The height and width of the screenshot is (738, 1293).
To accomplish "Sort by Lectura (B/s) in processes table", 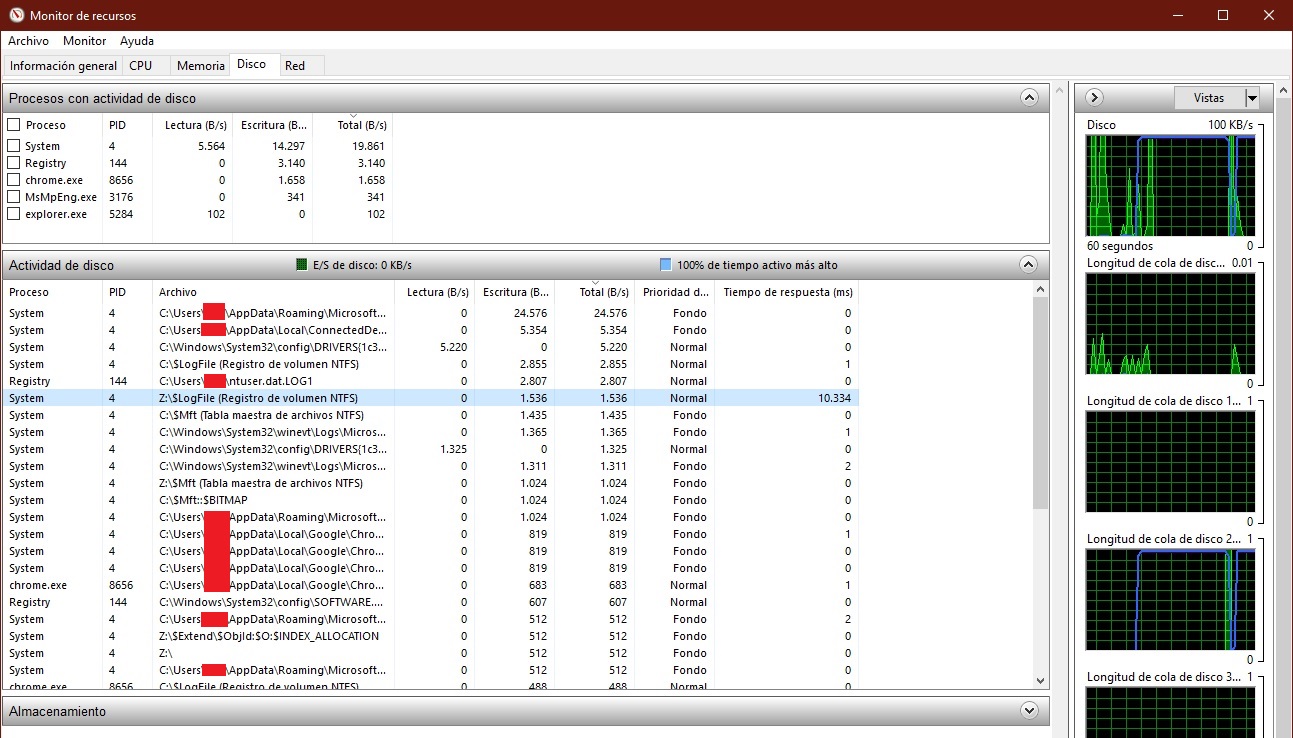I will (x=192, y=125).
